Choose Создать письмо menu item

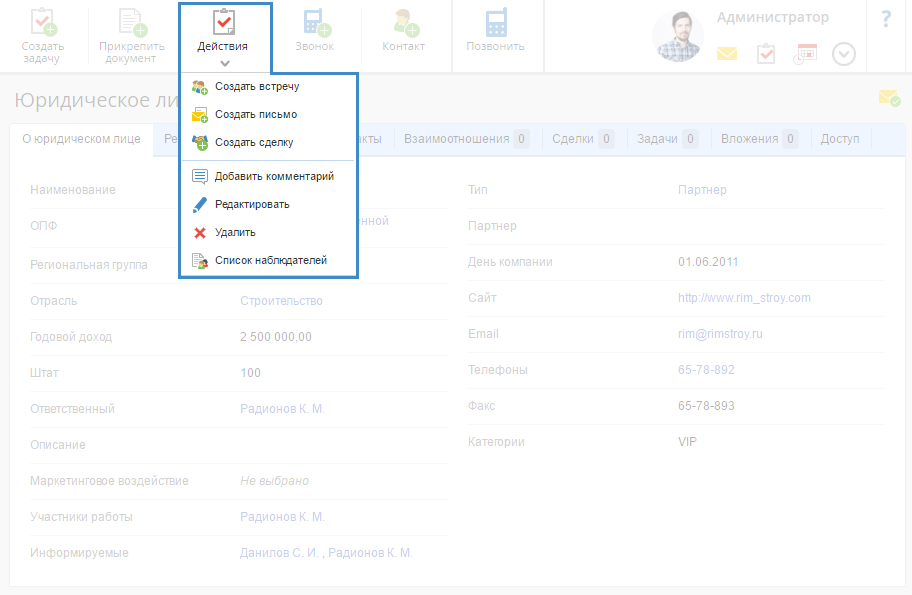[255, 114]
